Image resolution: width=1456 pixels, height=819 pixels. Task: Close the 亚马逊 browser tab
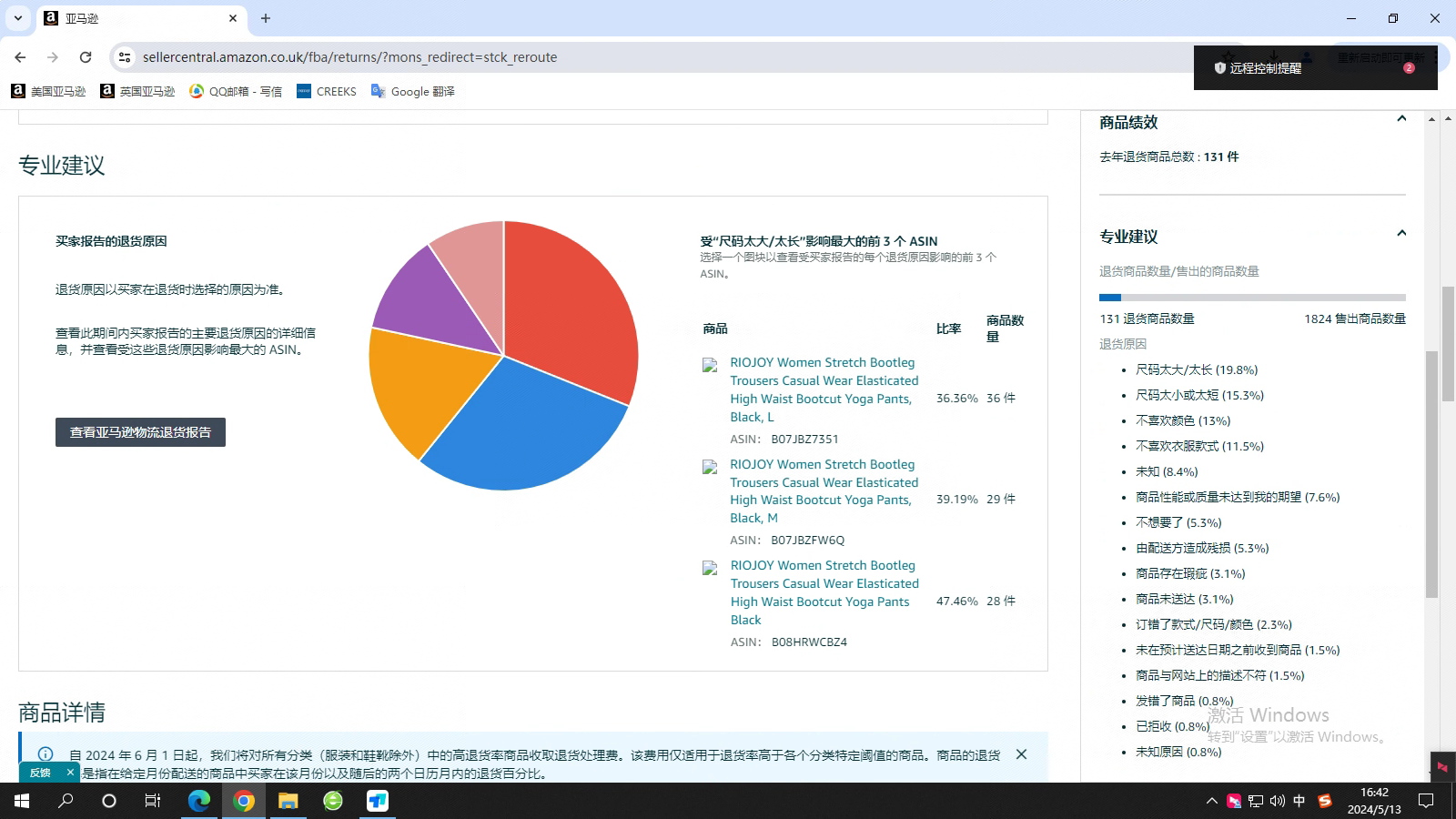(x=233, y=18)
